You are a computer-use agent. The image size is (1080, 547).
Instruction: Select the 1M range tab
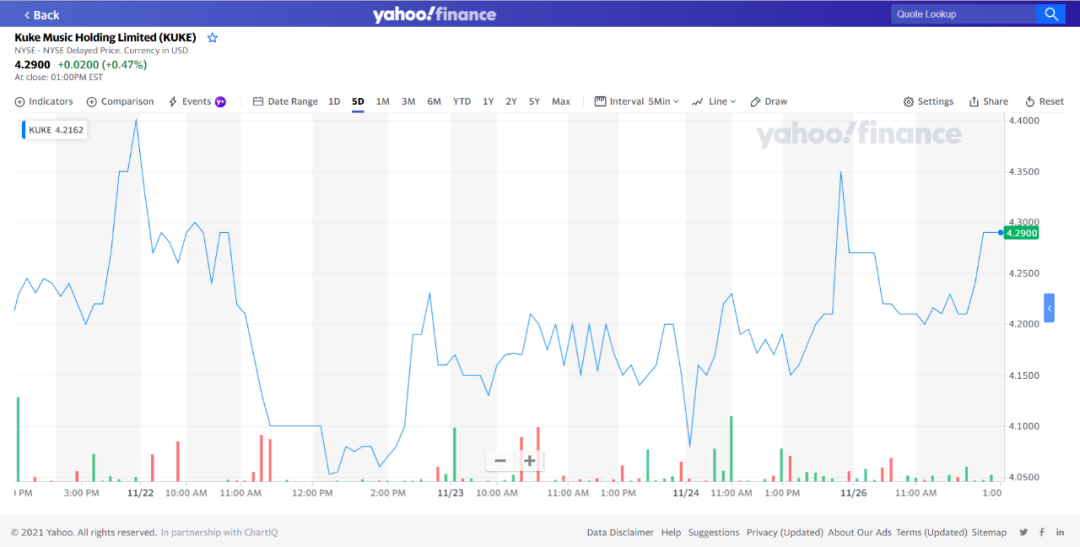(383, 102)
